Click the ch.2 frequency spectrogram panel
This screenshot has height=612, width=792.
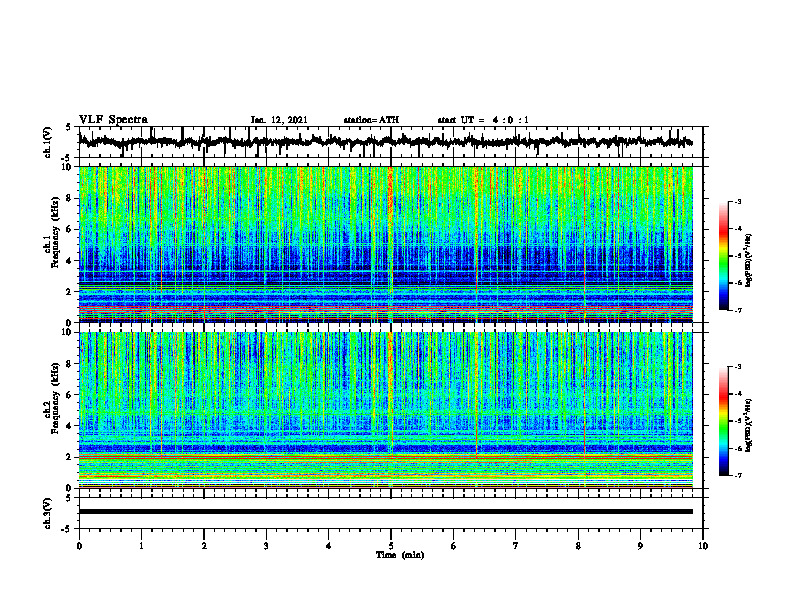click(386, 410)
